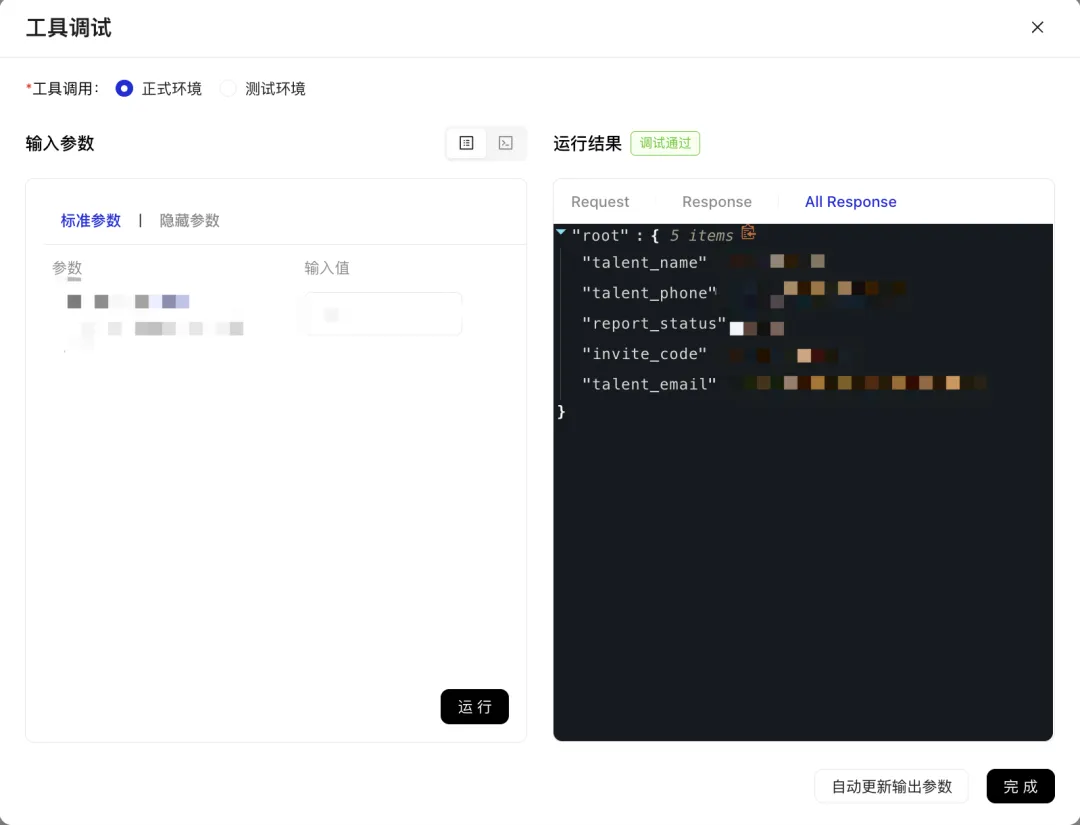Click the 调试通过 status badge
Image resolution: width=1080 pixels, height=825 pixels.
665,143
